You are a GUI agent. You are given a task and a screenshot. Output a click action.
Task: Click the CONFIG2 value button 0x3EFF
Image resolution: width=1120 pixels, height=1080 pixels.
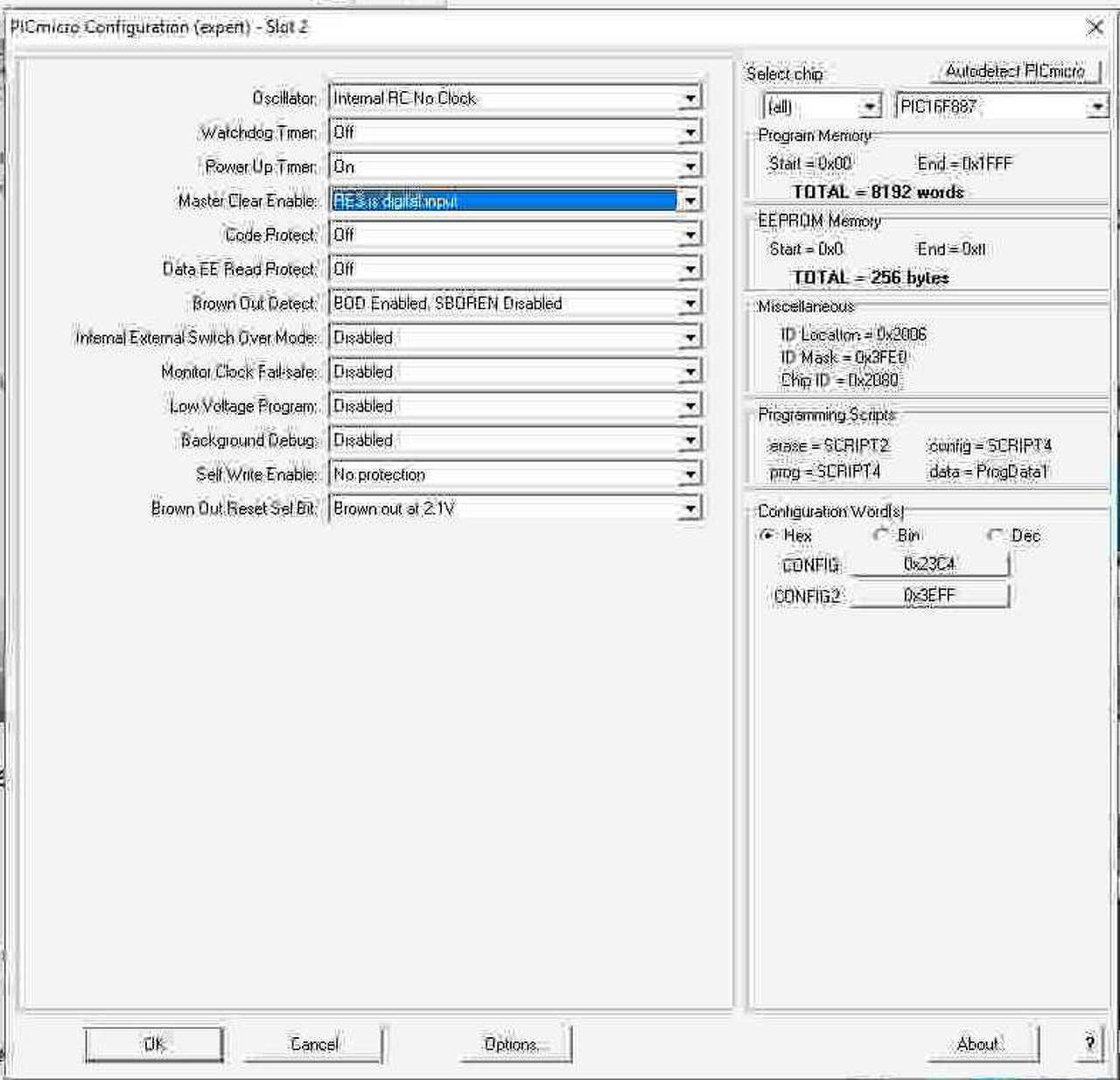point(929,596)
